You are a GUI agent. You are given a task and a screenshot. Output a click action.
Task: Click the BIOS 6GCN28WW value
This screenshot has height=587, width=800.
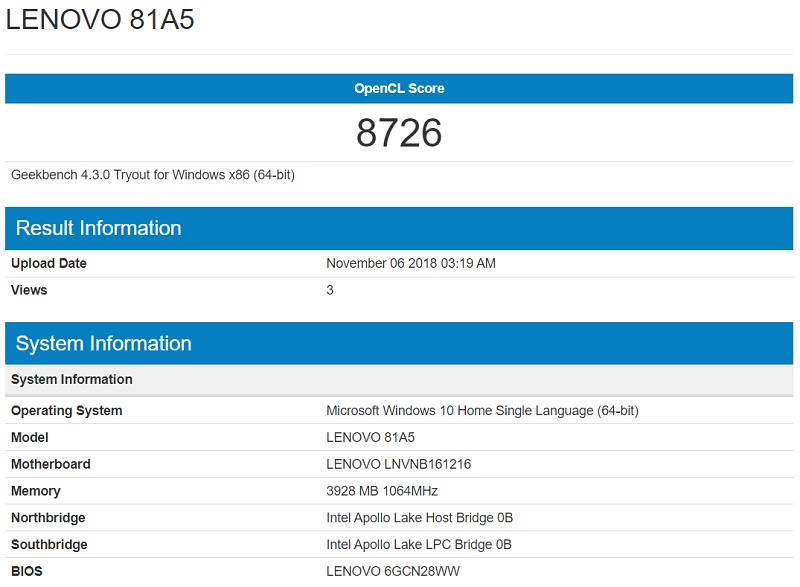[395, 571]
